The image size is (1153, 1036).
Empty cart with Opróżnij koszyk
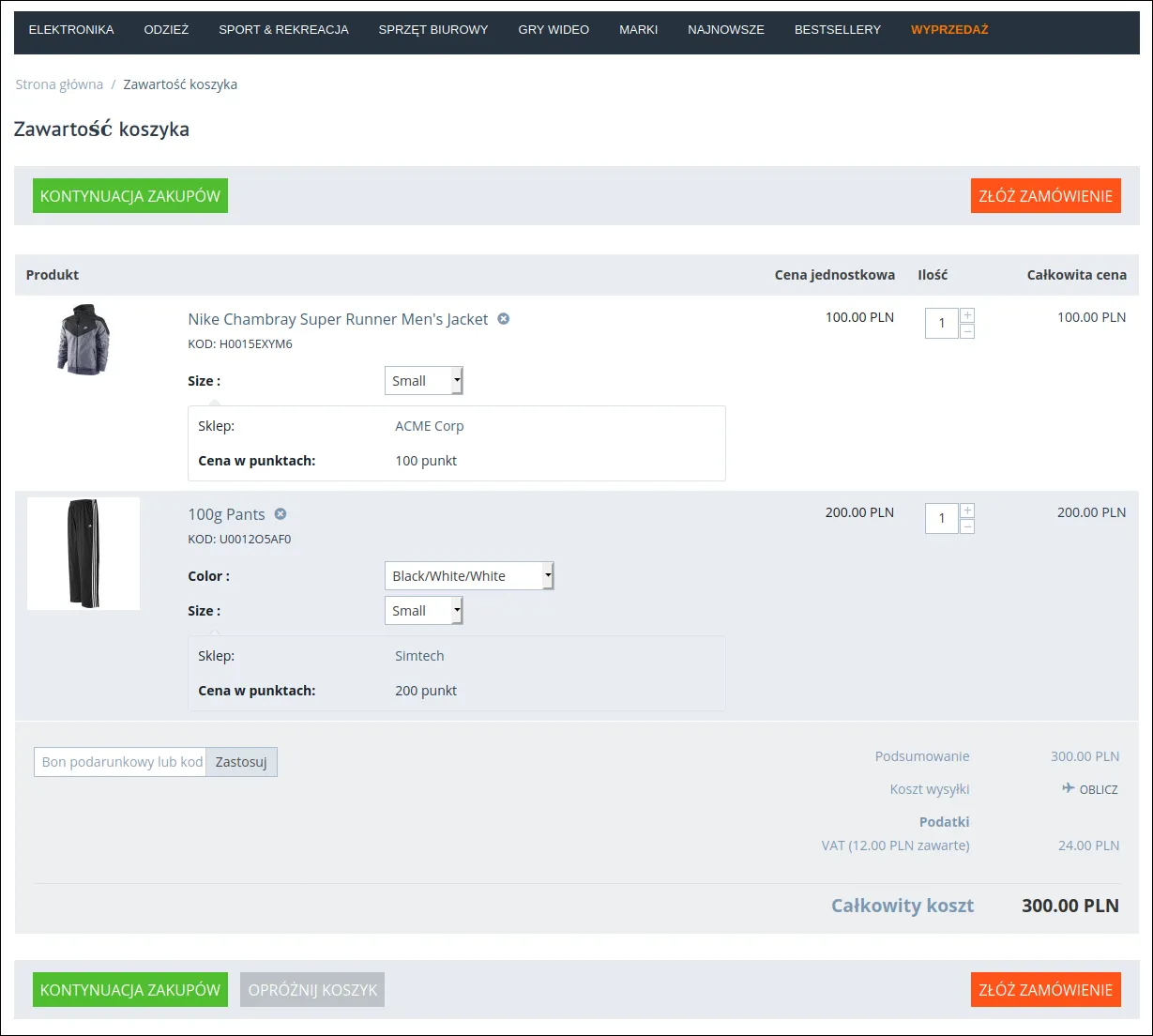tap(312, 990)
